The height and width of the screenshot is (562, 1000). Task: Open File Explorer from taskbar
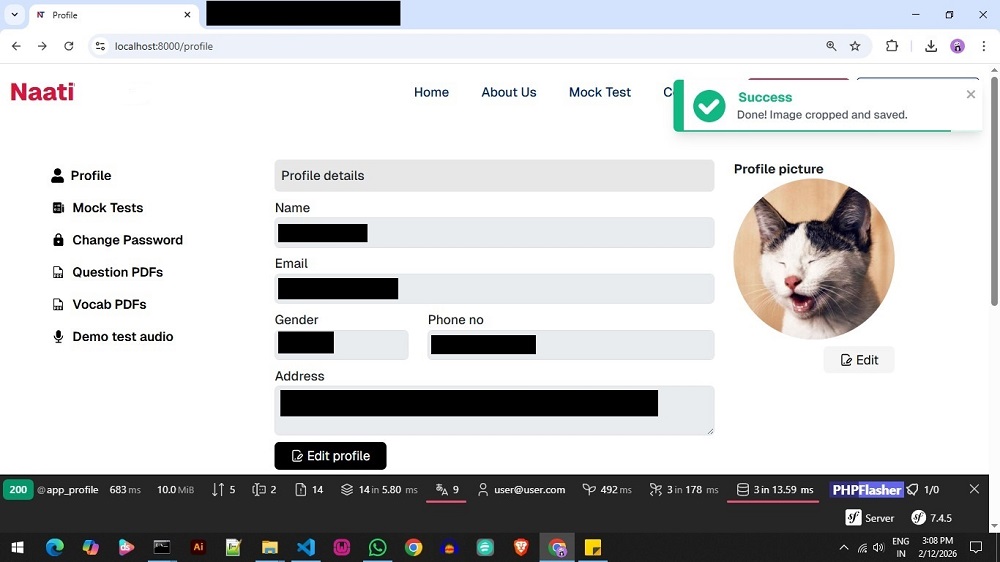coord(270,547)
